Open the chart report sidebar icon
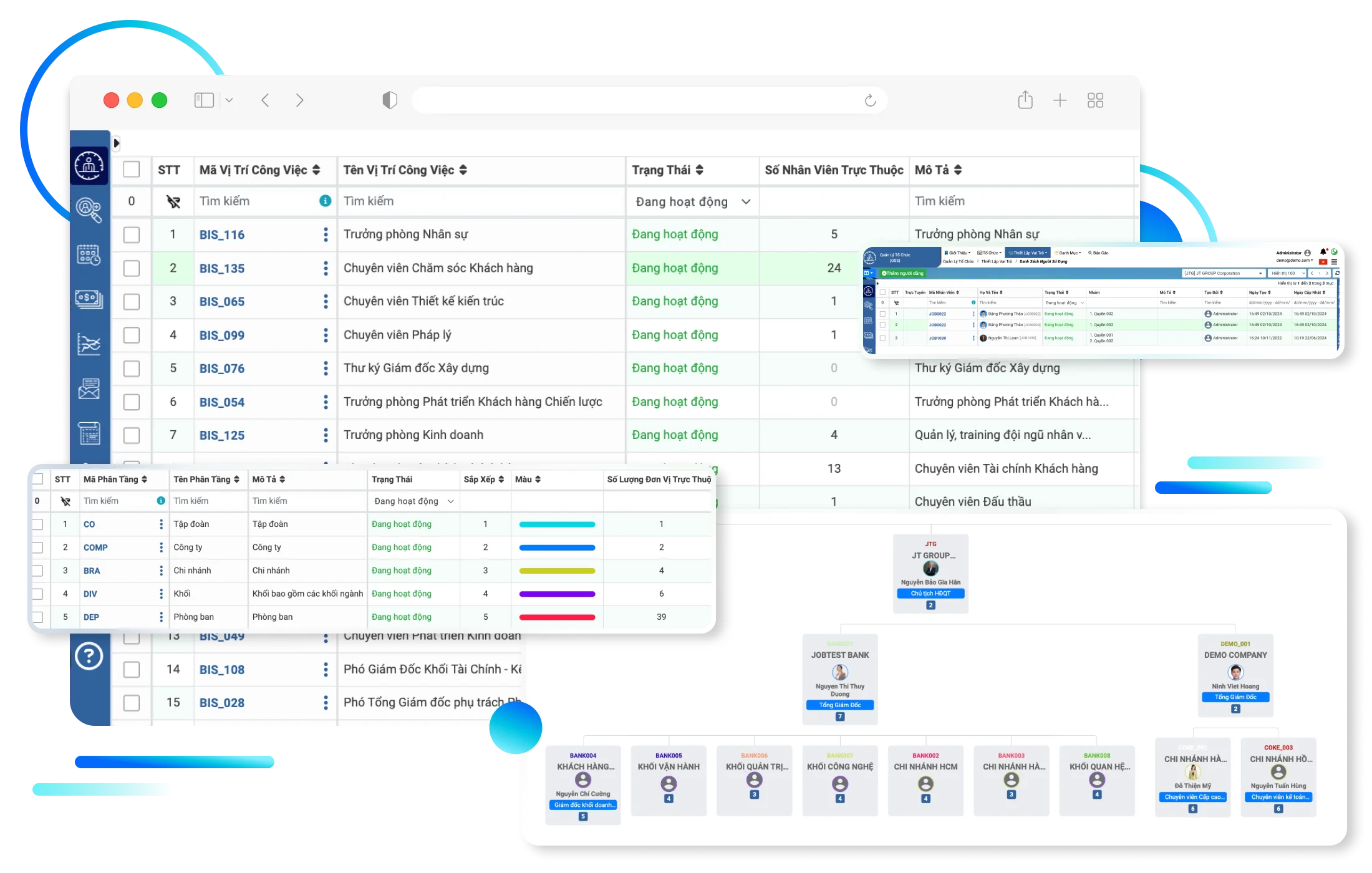Screen dimensions: 1372x873 (x=89, y=344)
